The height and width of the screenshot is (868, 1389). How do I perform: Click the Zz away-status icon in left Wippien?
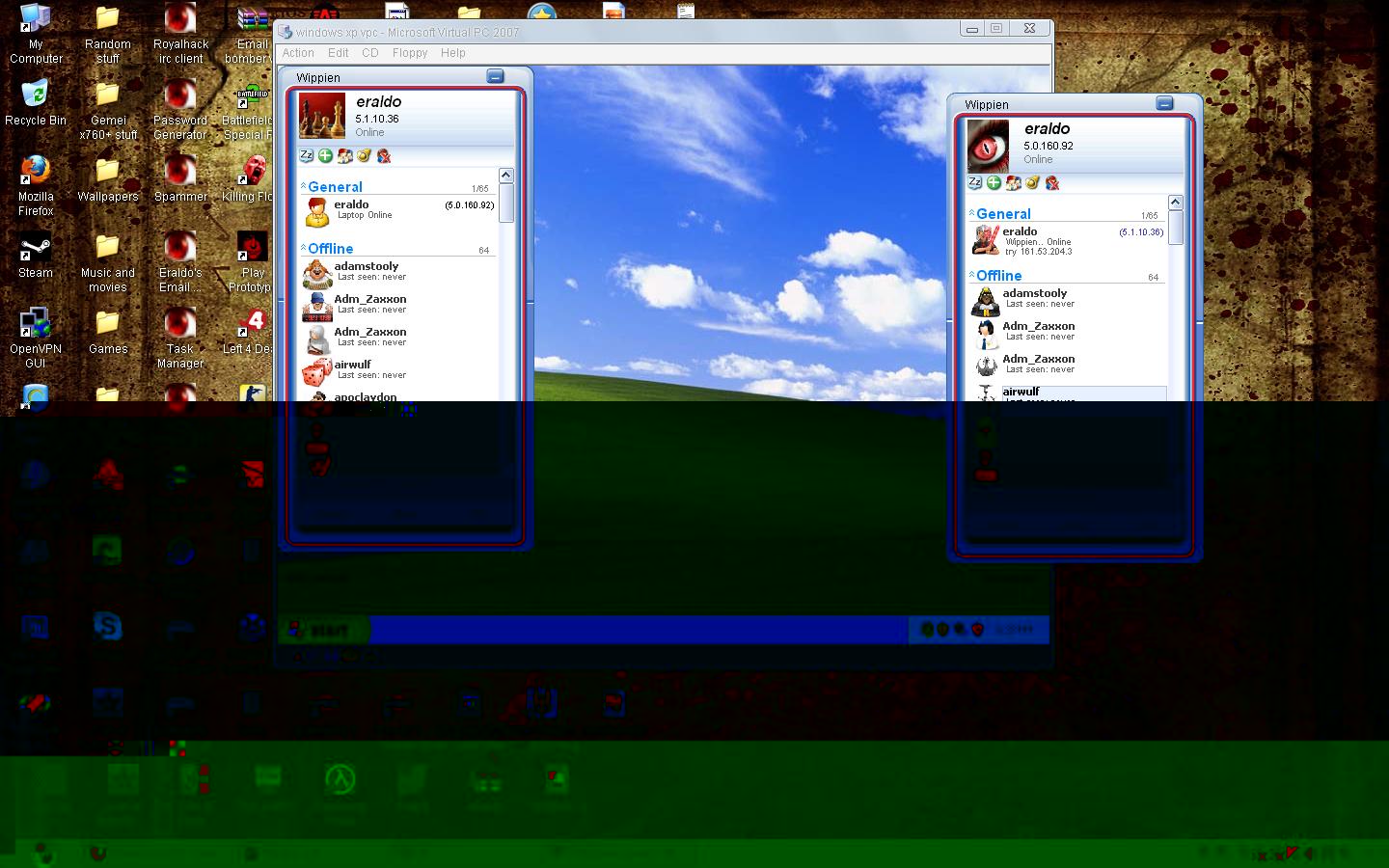pyautogui.click(x=307, y=156)
